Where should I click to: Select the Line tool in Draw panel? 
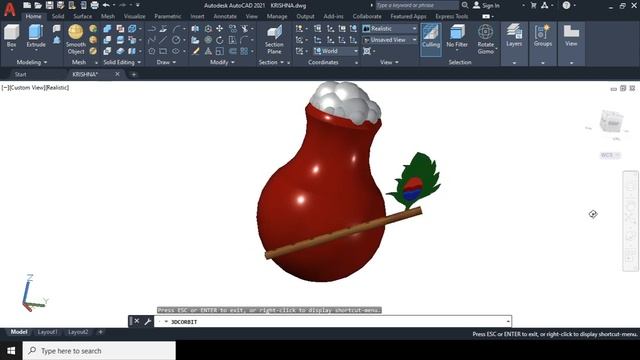pyautogui.click(x=163, y=40)
